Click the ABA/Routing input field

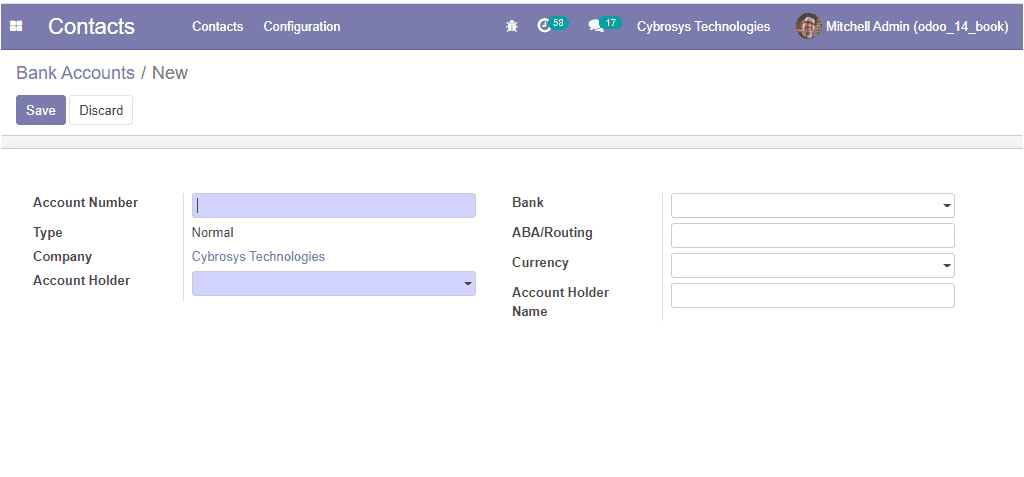tap(813, 235)
